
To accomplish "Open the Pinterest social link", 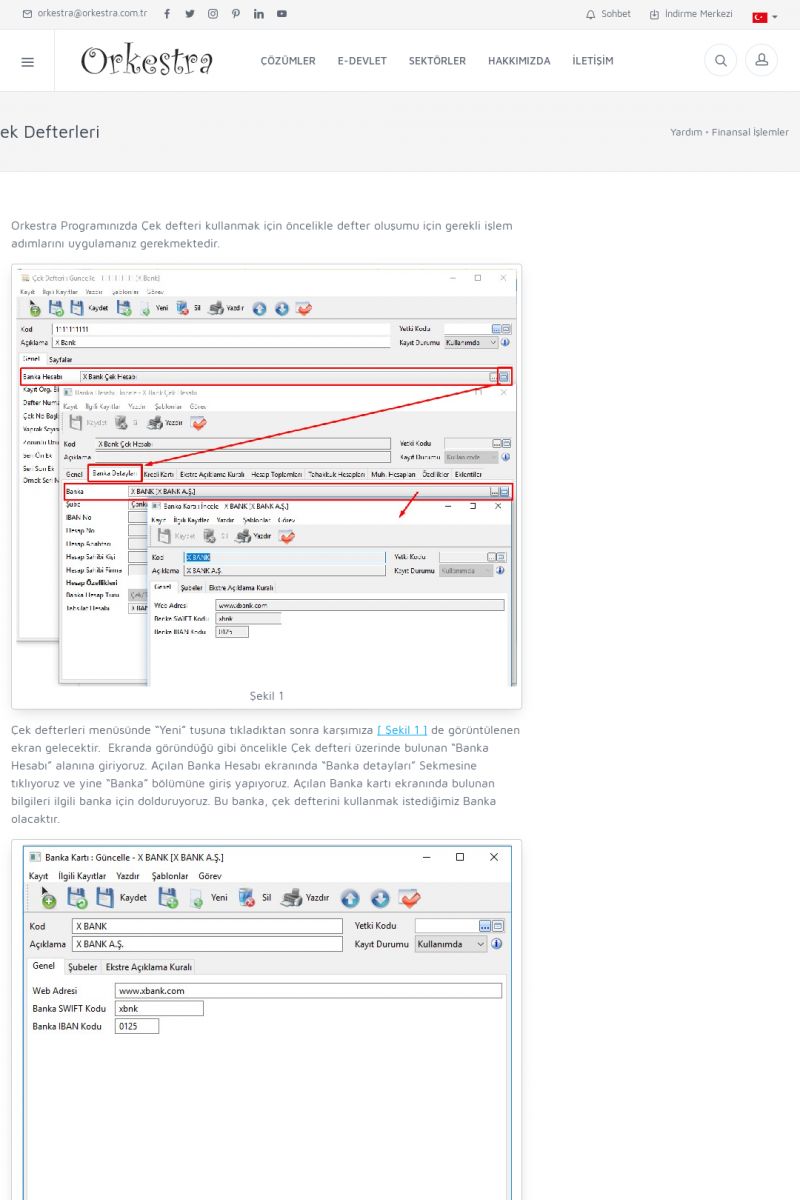I will pyautogui.click(x=236, y=14).
